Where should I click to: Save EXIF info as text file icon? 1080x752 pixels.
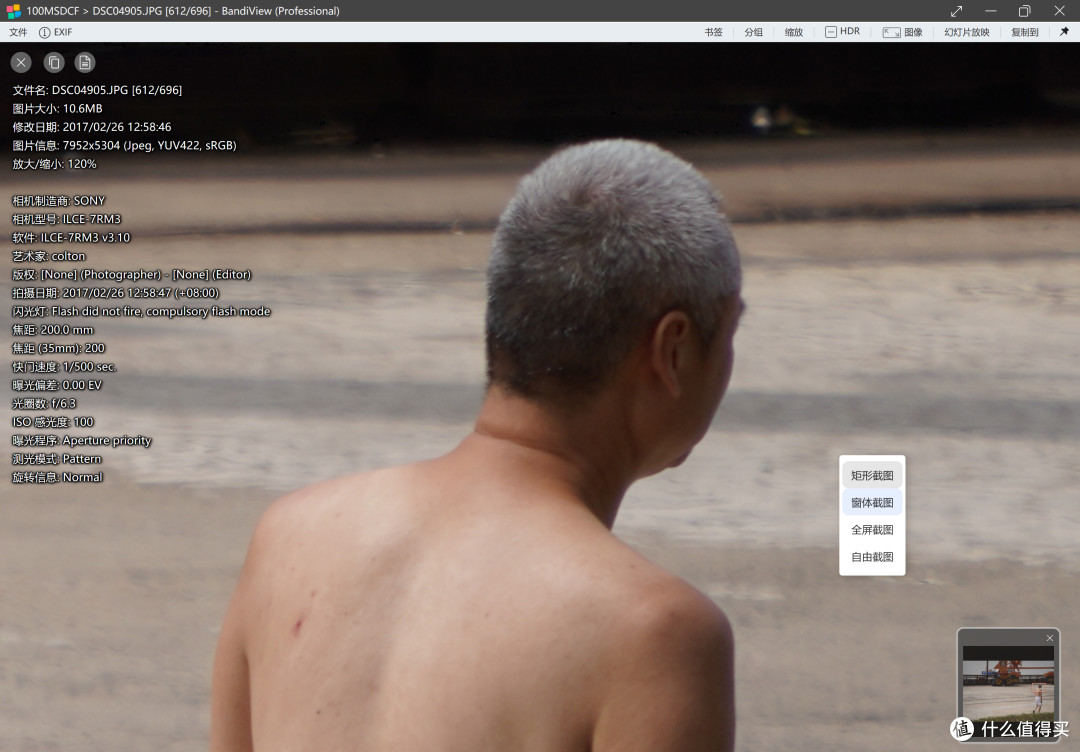point(85,63)
